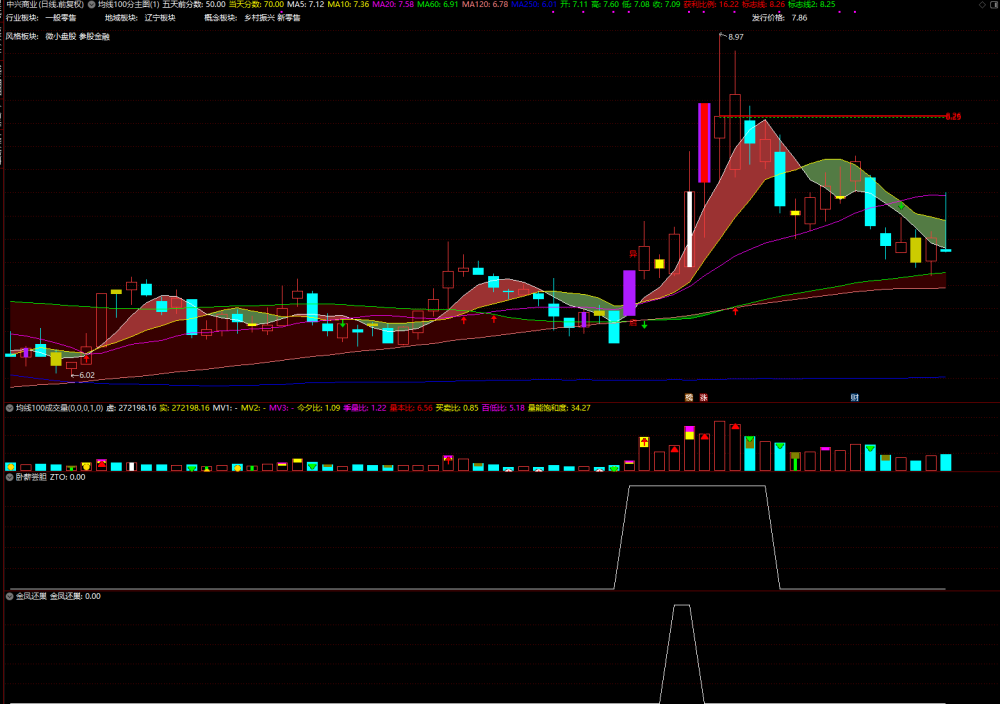The height and width of the screenshot is (704, 1000).
Task: Open the 乡村振兴 concept sector link
Action: [x=259, y=18]
